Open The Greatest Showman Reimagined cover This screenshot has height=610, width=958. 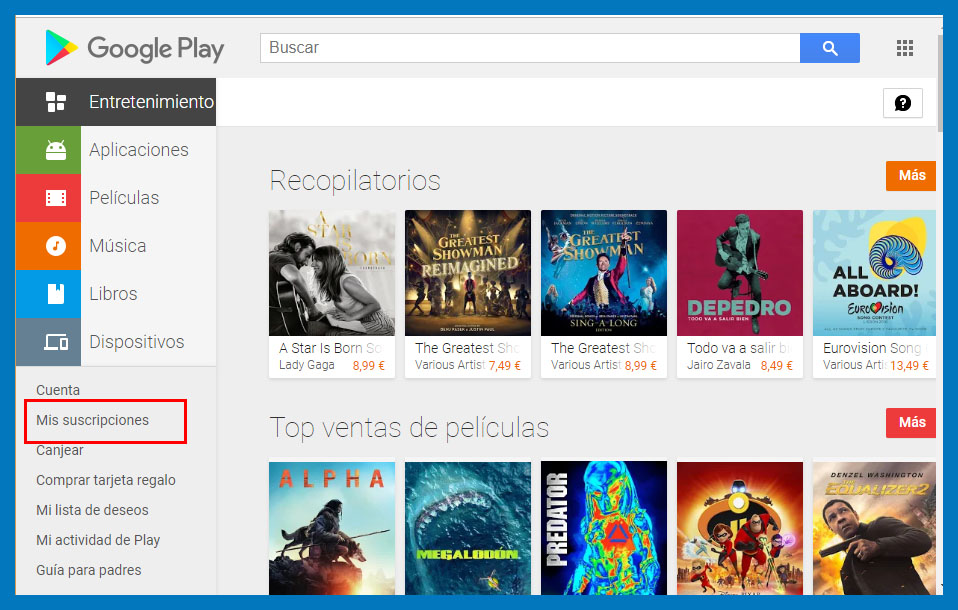468,273
